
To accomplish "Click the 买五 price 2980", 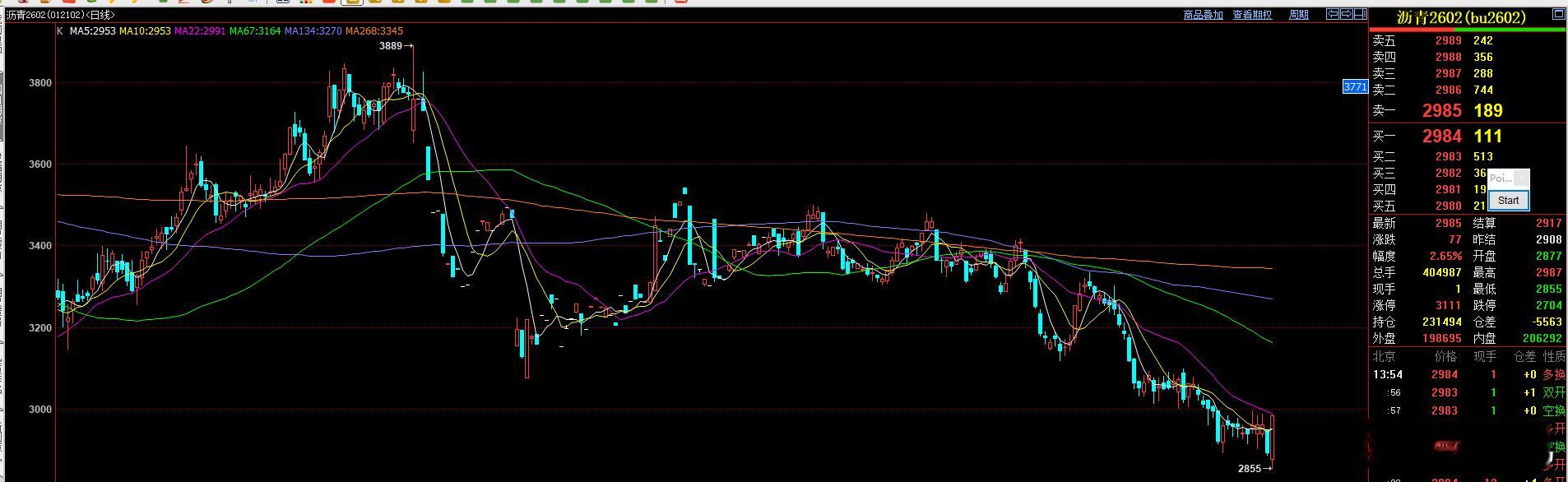I will click(1449, 206).
